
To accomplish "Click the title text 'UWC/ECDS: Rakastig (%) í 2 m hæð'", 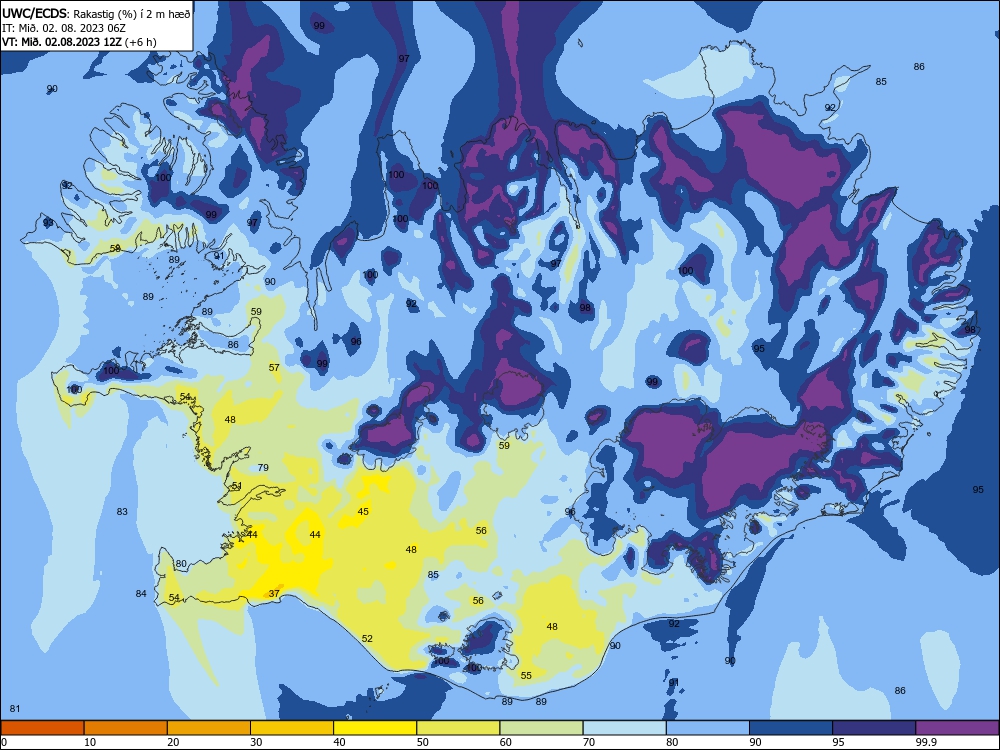I will coord(96,14).
